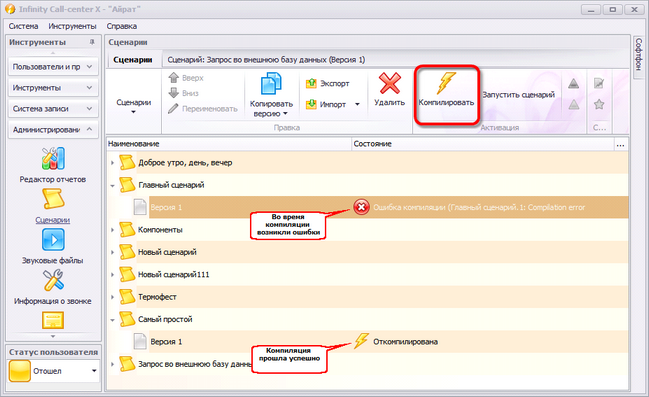
Task: Expand the Доброе утро, день, вечер node
Action: click(112, 163)
